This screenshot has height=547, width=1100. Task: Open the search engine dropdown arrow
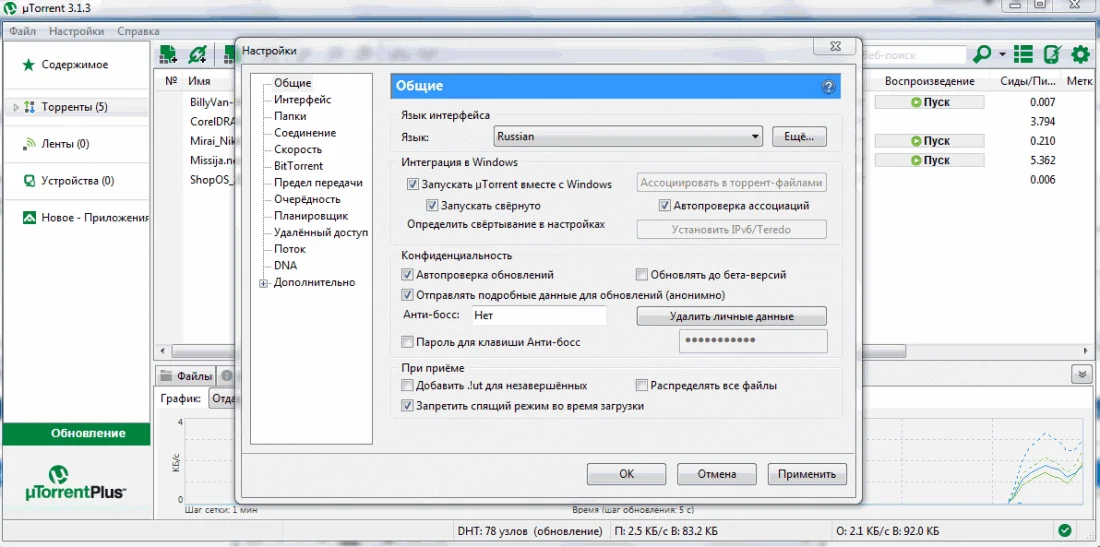click(1002, 55)
